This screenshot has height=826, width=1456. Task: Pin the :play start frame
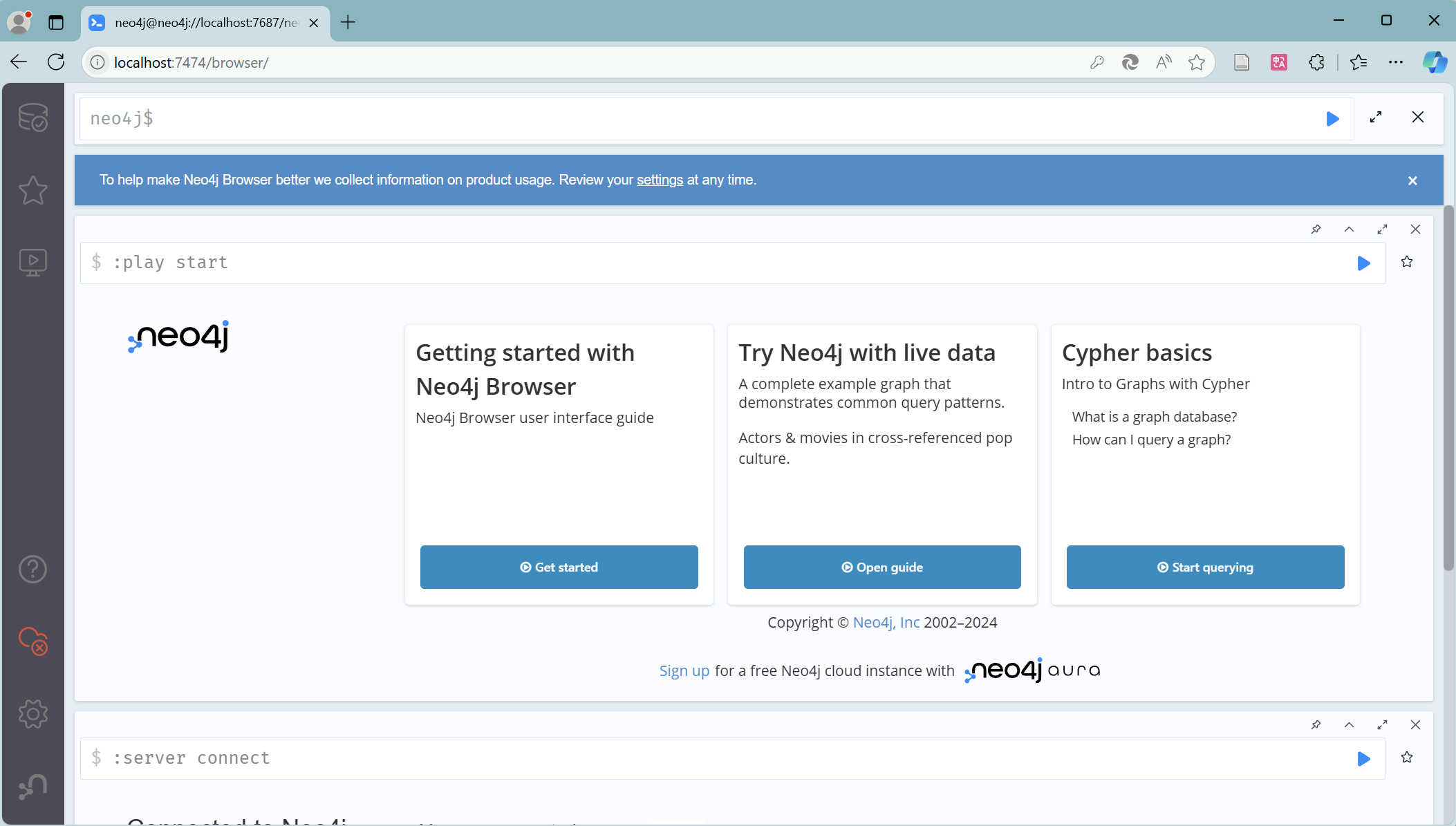point(1316,229)
